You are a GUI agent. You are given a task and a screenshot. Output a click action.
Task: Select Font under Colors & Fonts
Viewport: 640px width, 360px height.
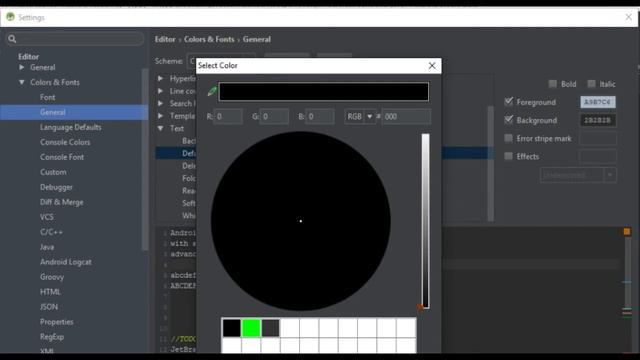(47, 97)
